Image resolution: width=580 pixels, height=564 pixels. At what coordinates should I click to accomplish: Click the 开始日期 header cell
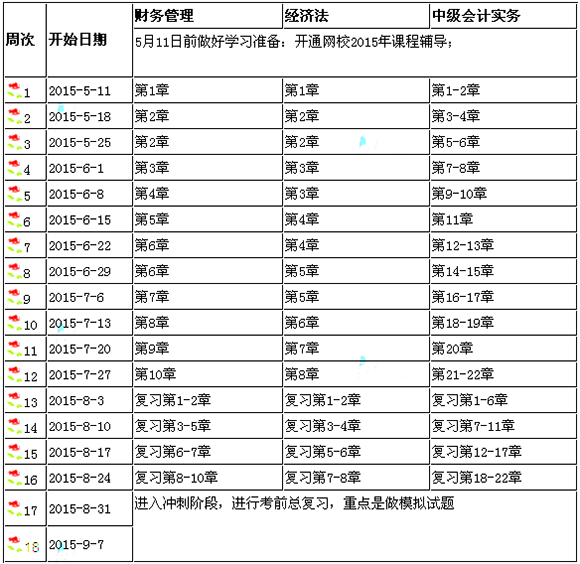pyautogui.click(x=90, y=40)
